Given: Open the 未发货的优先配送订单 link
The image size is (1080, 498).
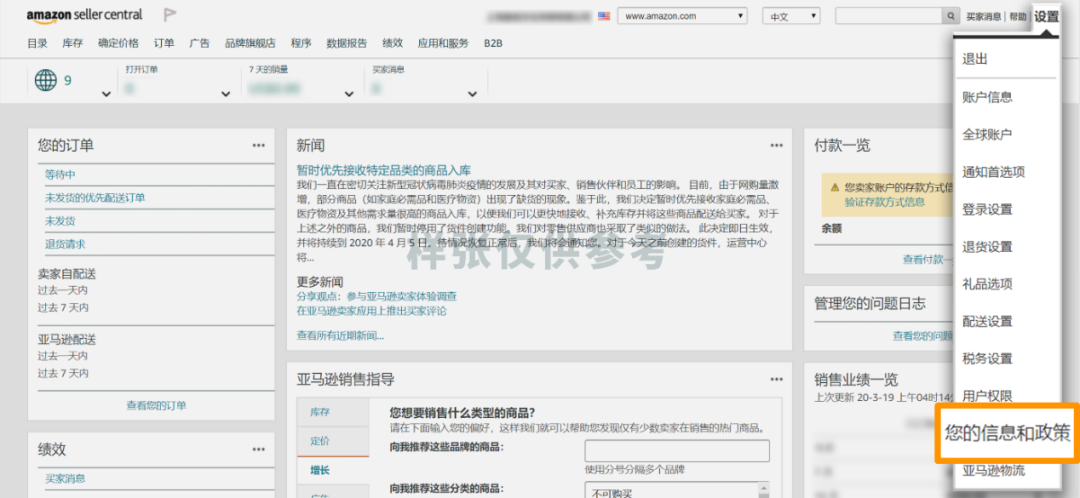Looking at the screenshot, I should (95, 198).
